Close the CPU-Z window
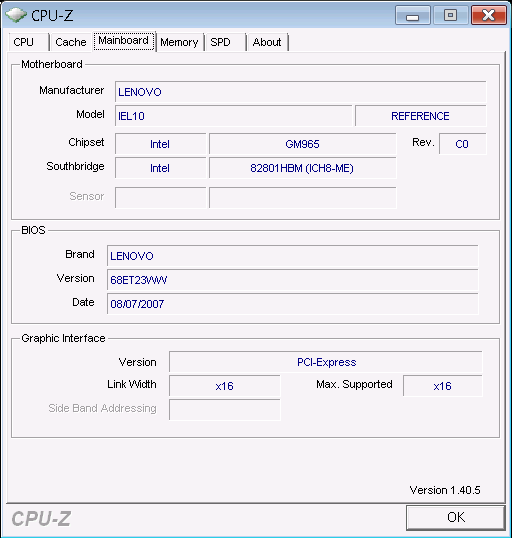The width and height of the screenshot is (512, 538). [489, 15]
